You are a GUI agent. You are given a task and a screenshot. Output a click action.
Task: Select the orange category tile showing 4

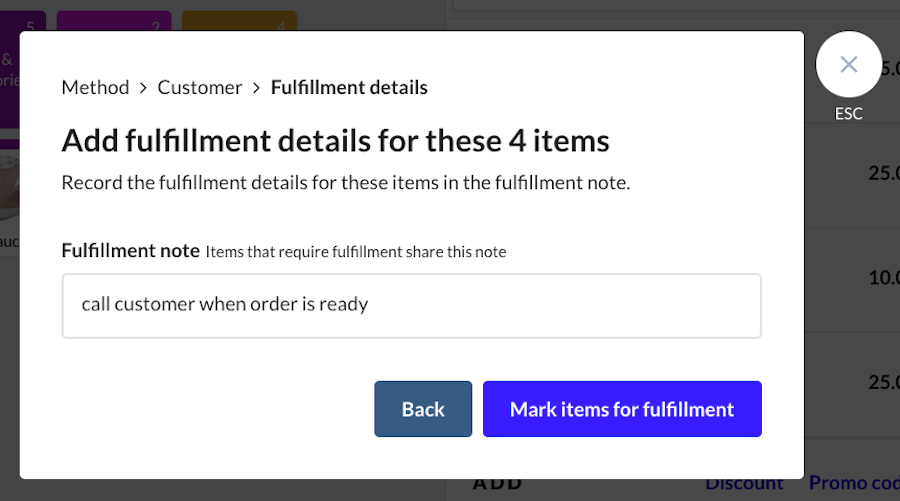(239, 20)
